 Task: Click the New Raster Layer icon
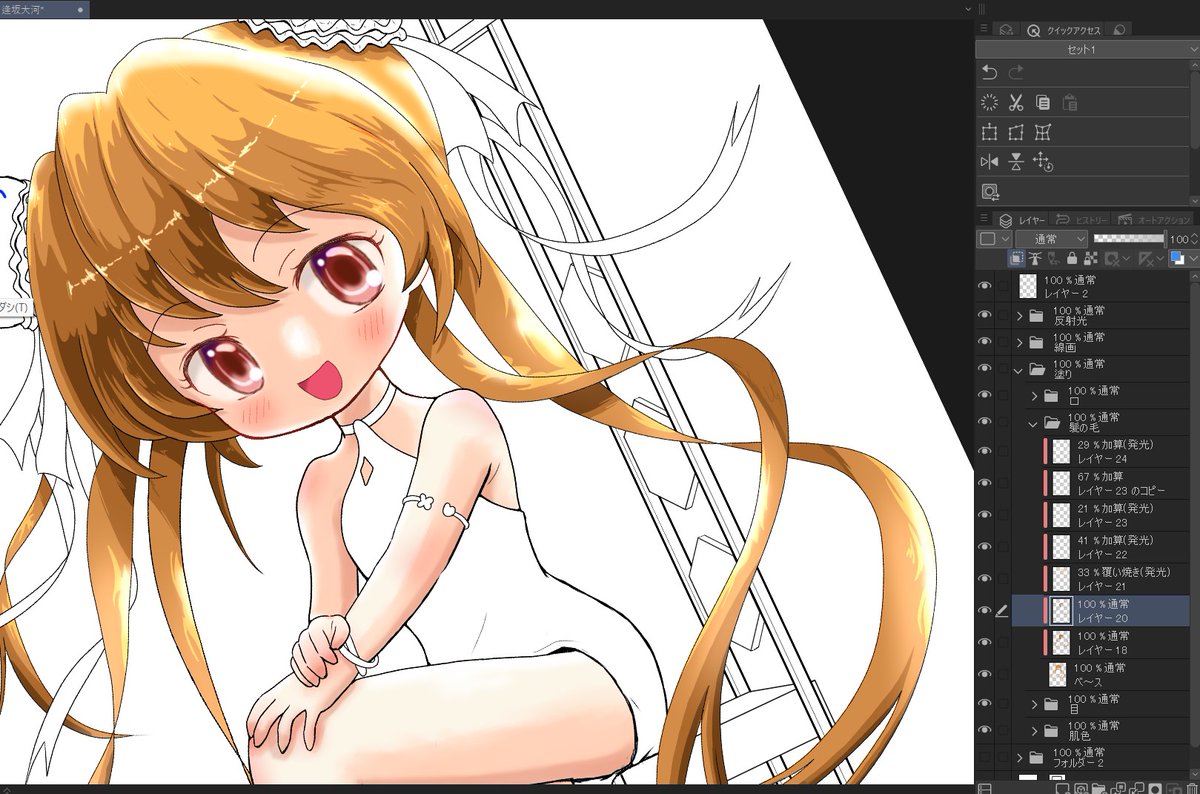(x=1062, y=788)
